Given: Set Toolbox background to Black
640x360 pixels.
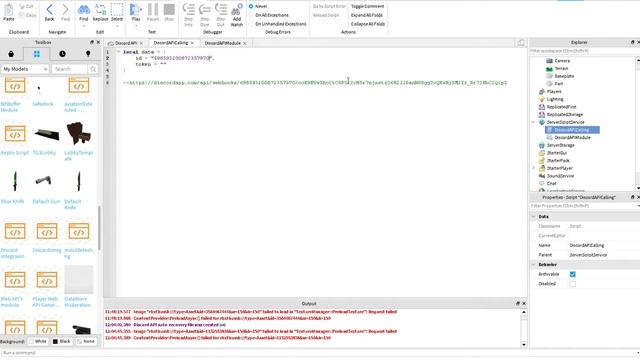Looking at the screenshot, I should tap(62, 341).
